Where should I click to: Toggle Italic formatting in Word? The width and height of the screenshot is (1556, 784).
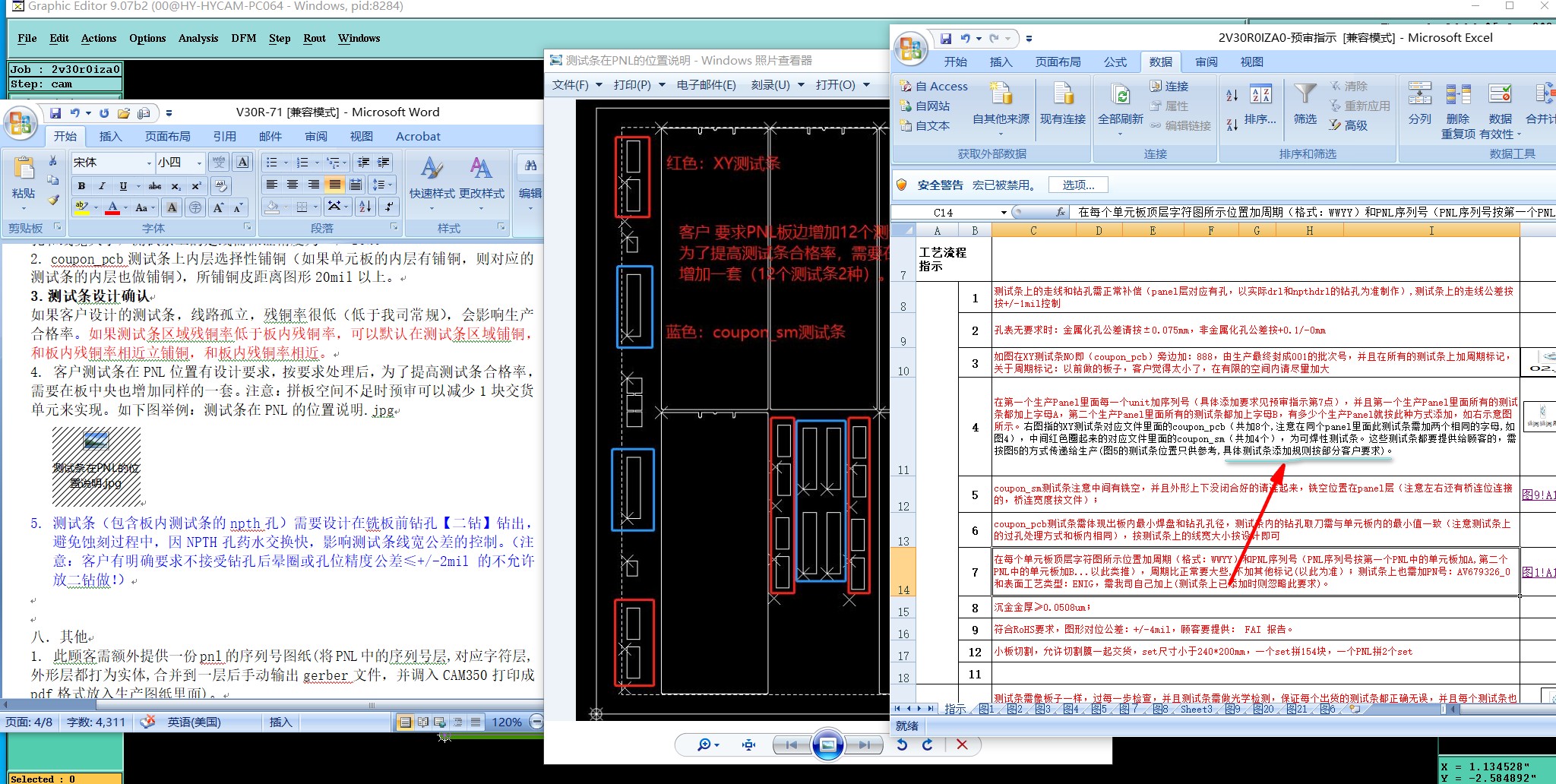[102, 186]
